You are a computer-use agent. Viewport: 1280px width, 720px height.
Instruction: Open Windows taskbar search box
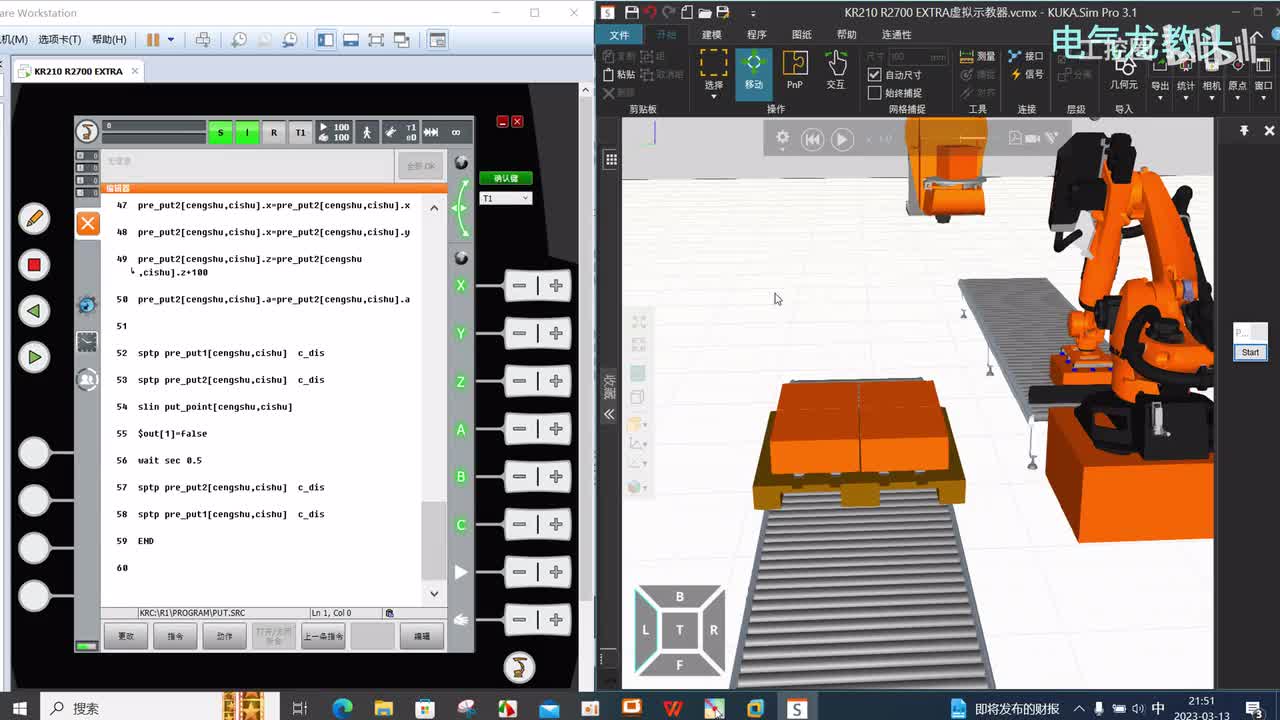[x=160, y=708]
